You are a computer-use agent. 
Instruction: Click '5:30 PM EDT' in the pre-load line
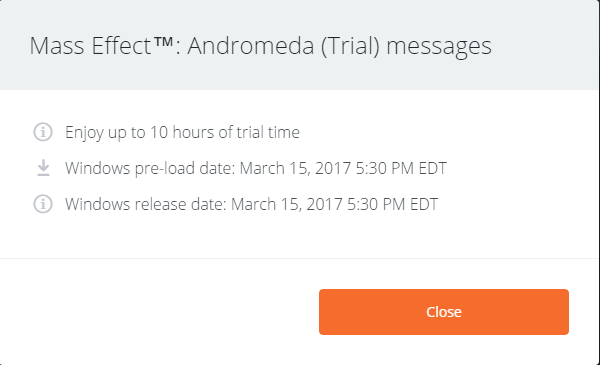tap(401, 168)
